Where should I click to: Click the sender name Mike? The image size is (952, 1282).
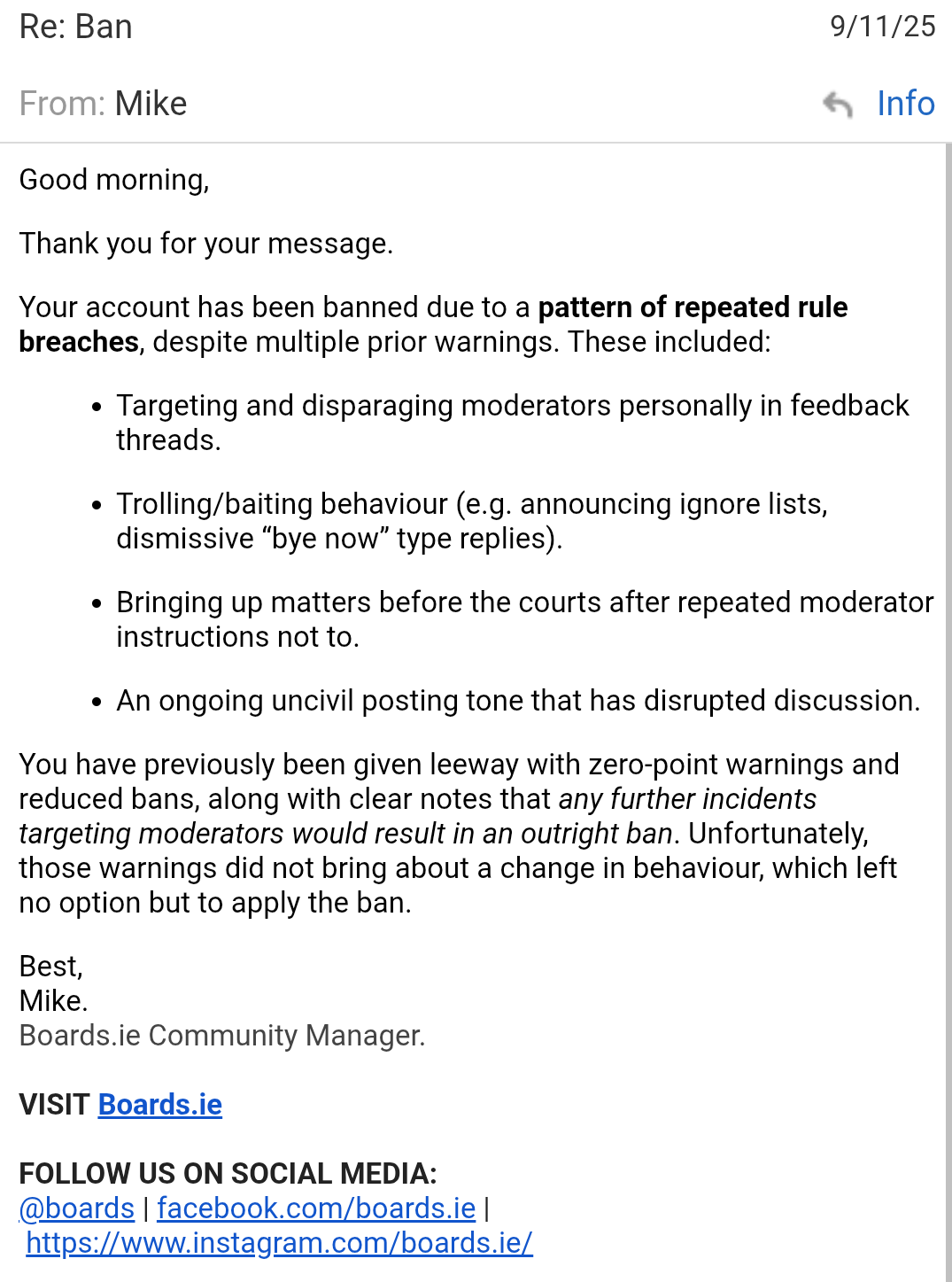pyautogui.click(x=151, y=104)
